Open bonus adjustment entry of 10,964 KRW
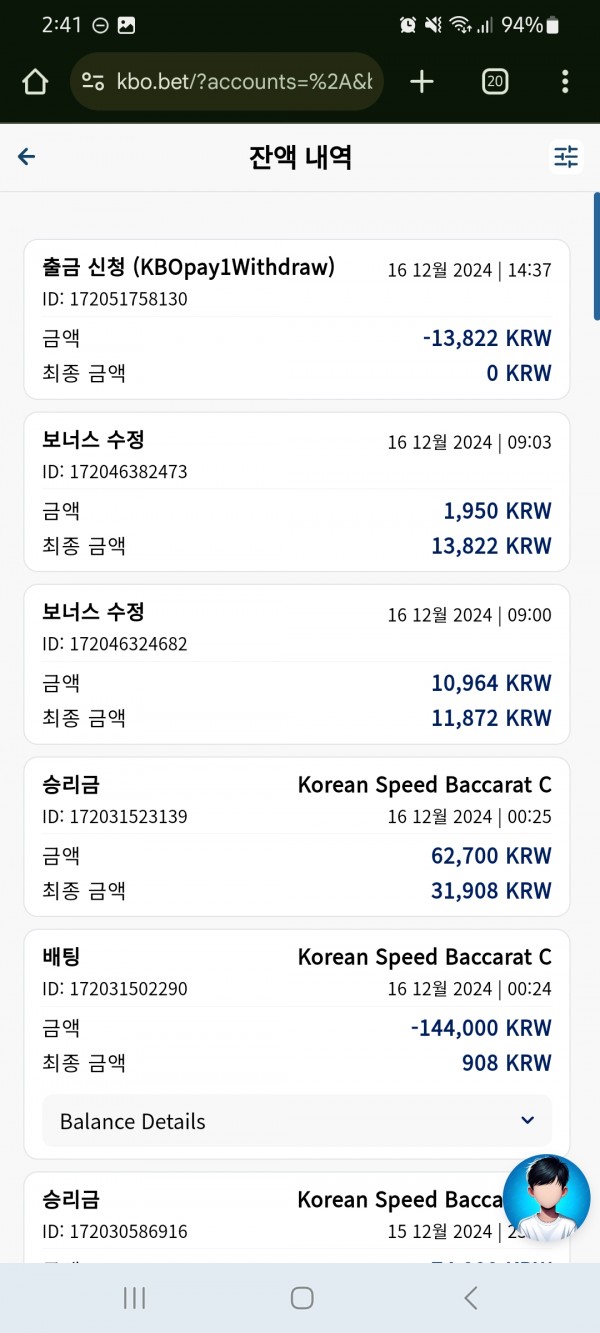This screenshot has width=600, height=1333. [x=297, y=664]
